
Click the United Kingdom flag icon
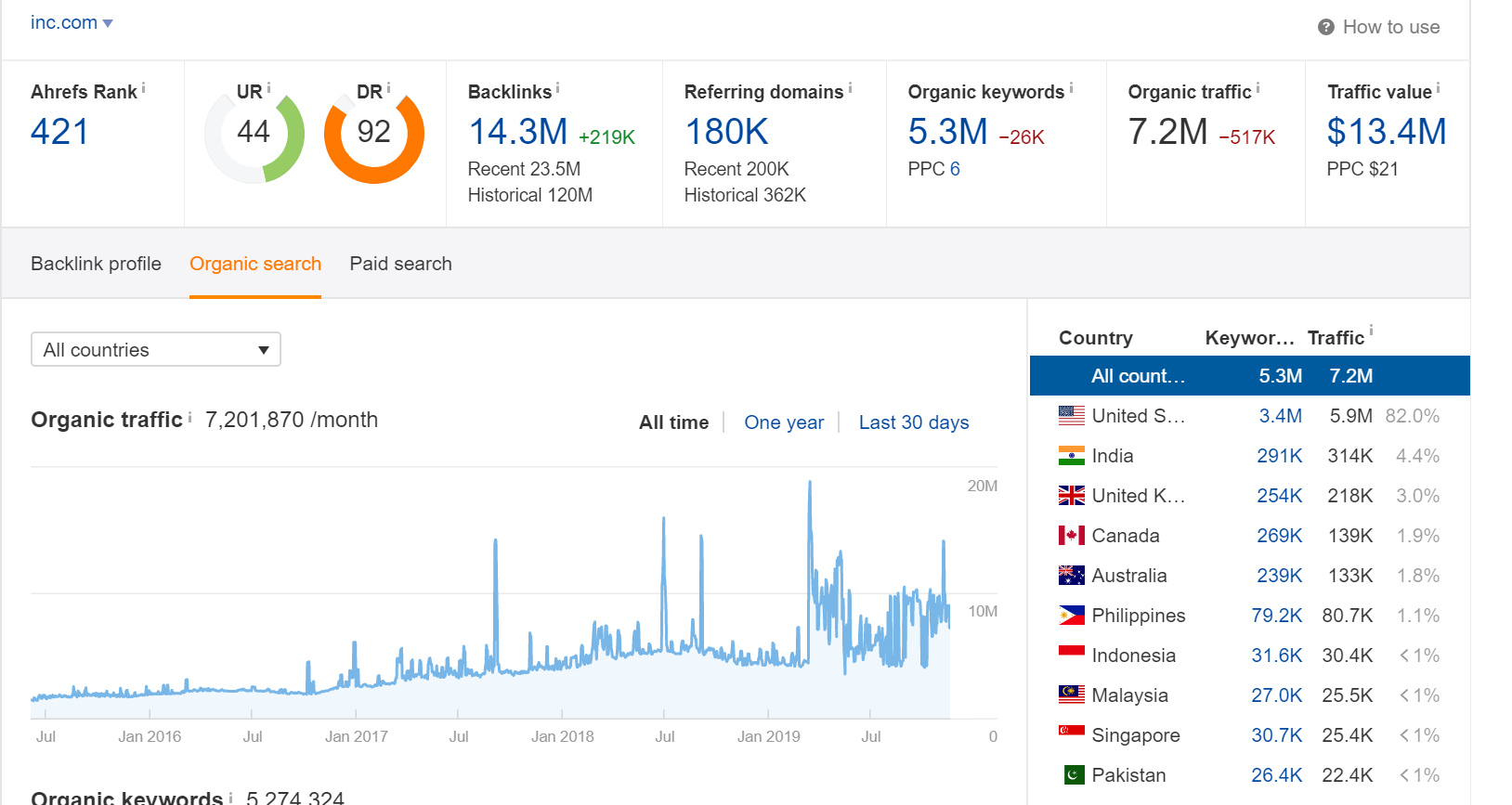click(1072, 496)
